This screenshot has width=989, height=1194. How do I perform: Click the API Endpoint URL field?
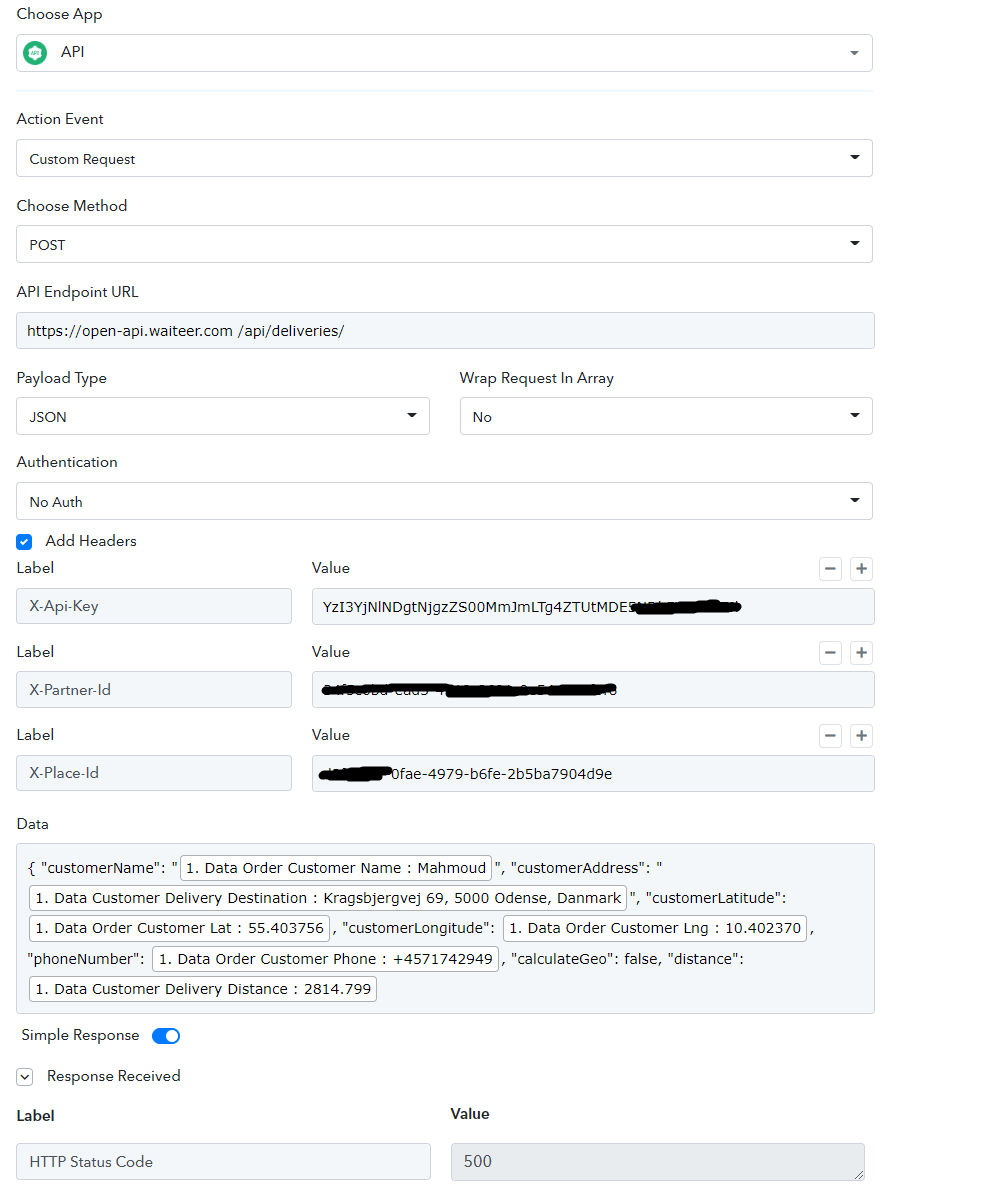[x=445, y=331]
